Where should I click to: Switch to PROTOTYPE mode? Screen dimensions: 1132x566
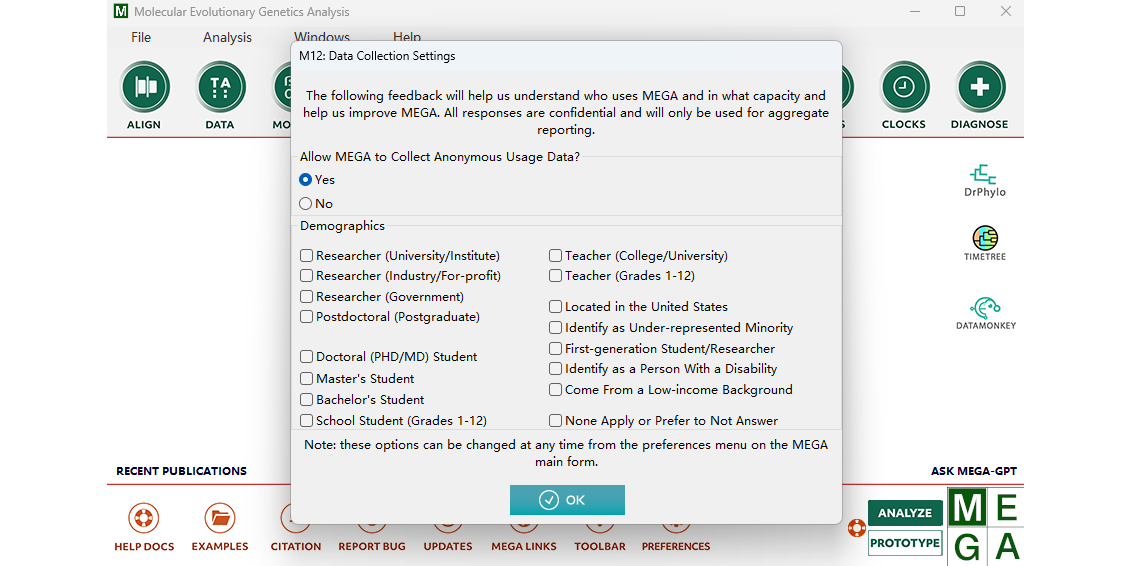[905, 543]
